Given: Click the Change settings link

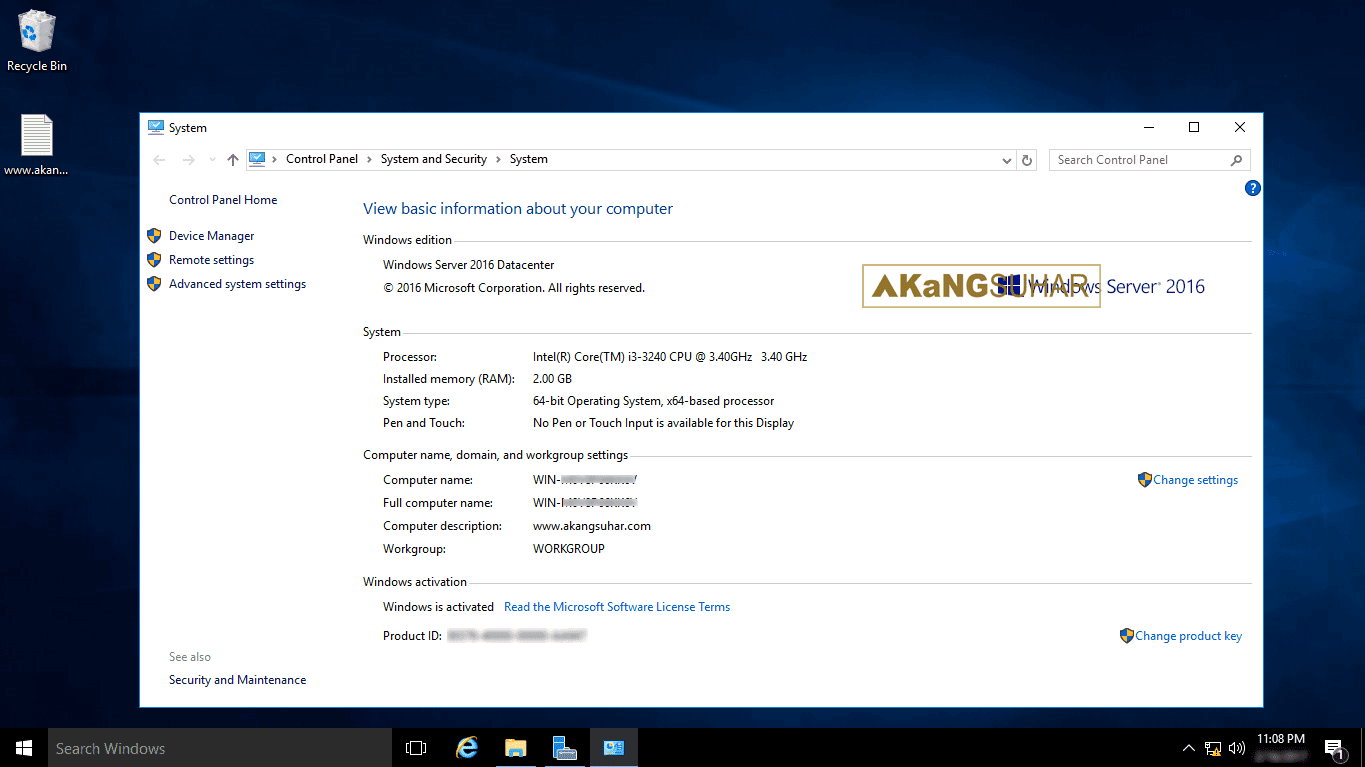Looking at the screenshot, I should (x=1195, y=479).
